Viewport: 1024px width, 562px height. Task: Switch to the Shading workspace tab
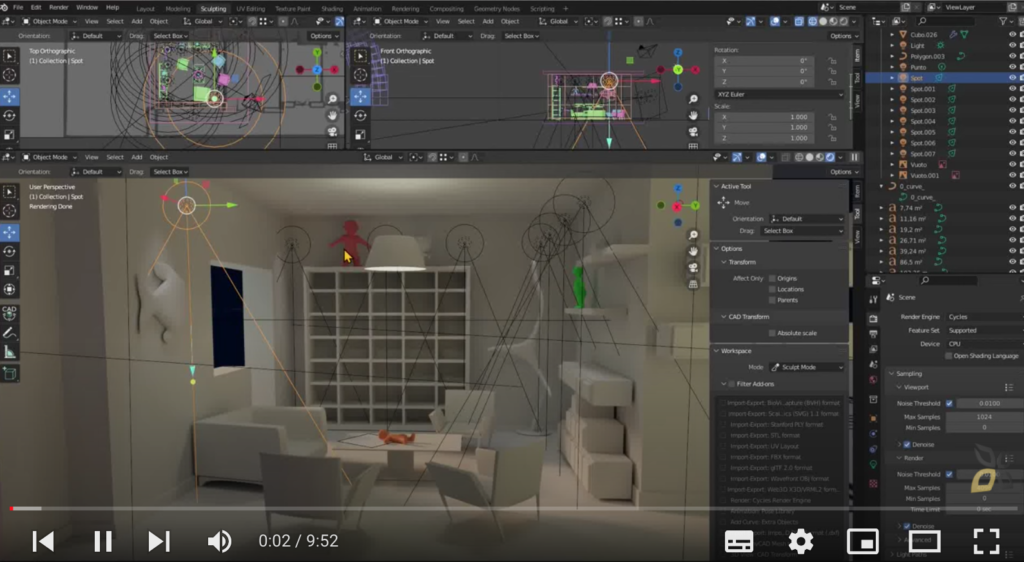click(x=332, y=8)
